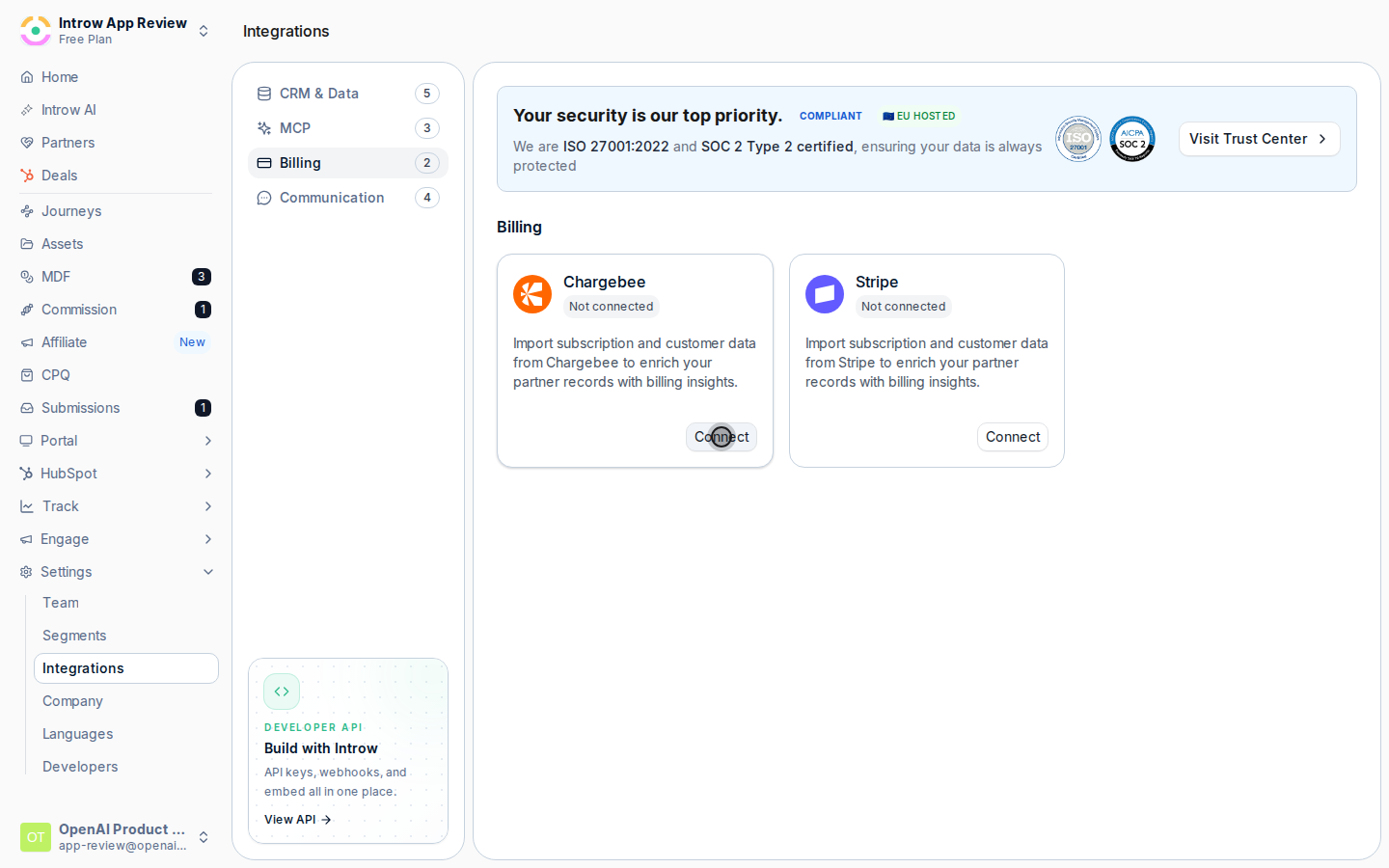Click the CPQ sidebar icon
The image size is (1389, 868).
click(x=27, y=375)
